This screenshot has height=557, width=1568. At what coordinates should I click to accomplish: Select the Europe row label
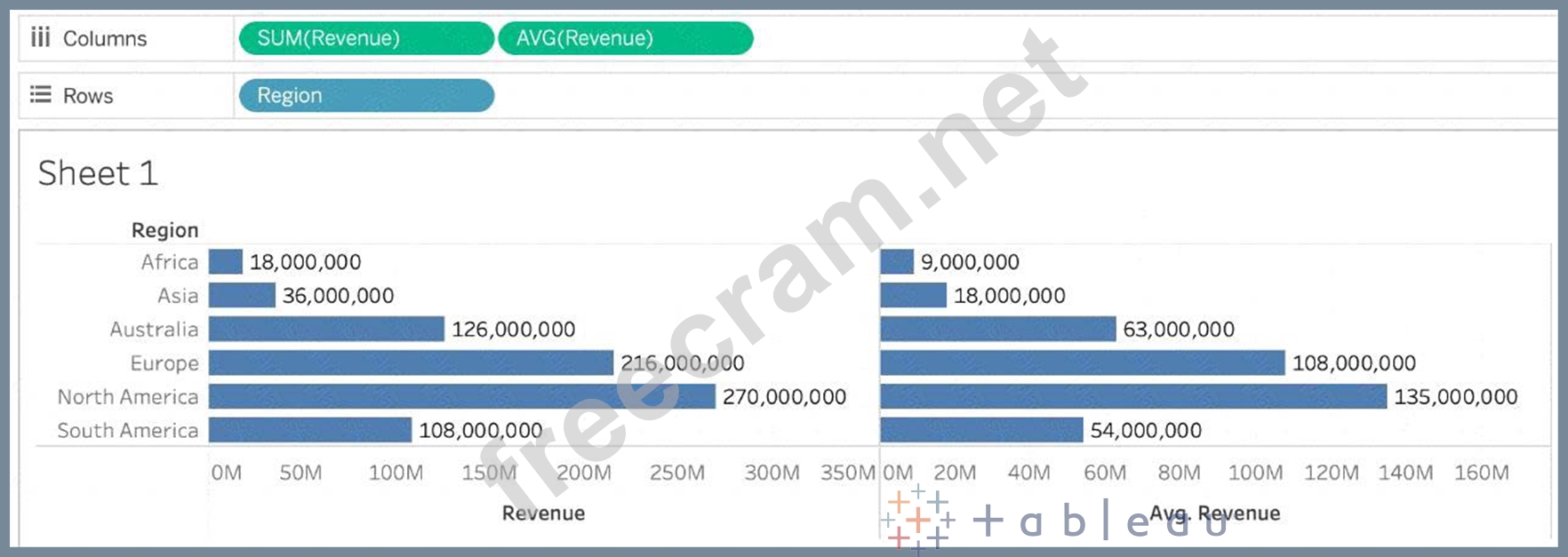(164, 363)
